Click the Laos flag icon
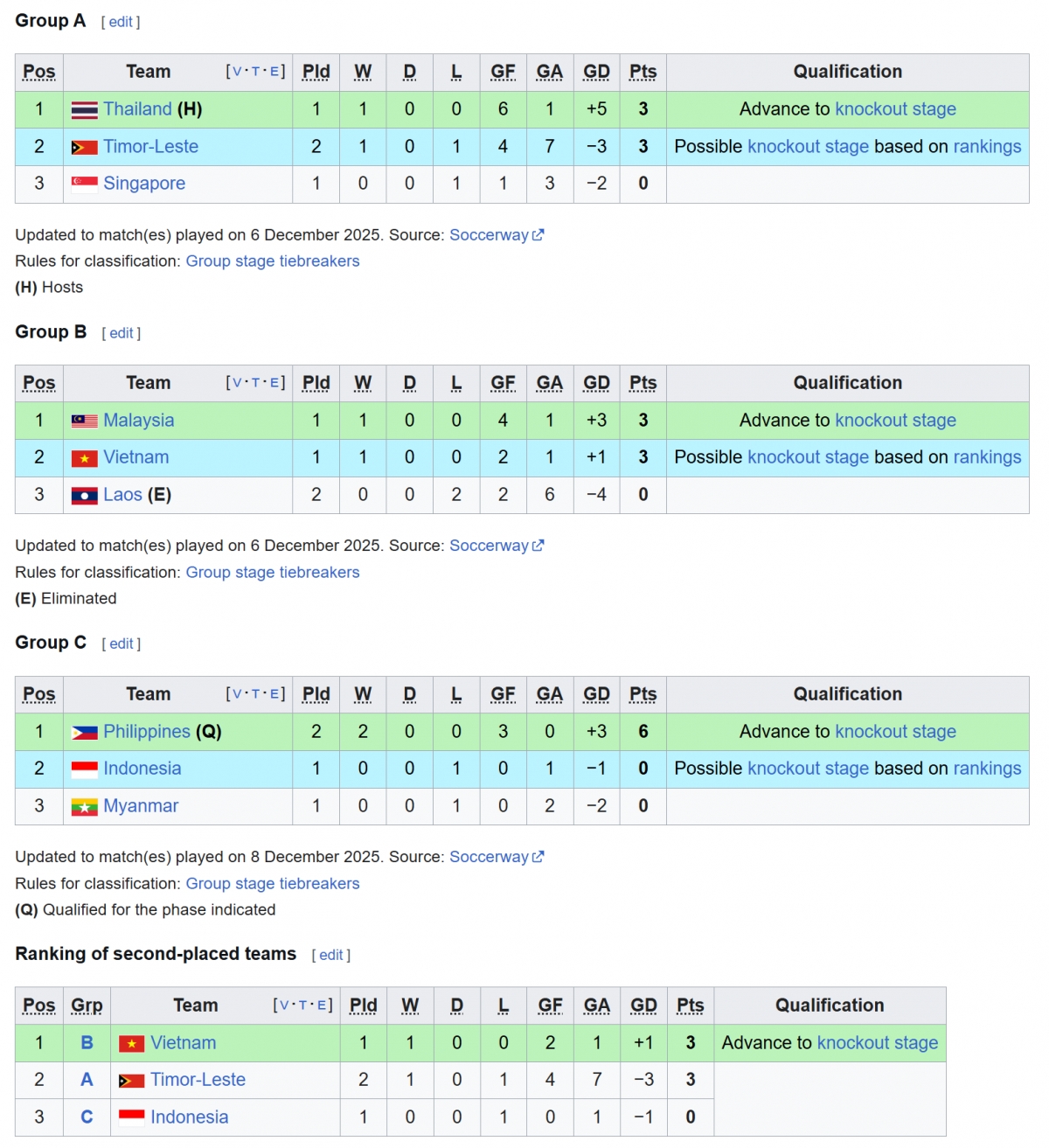The width and height of the screenshot is (1049, 1148). click(x=84, y=496)
